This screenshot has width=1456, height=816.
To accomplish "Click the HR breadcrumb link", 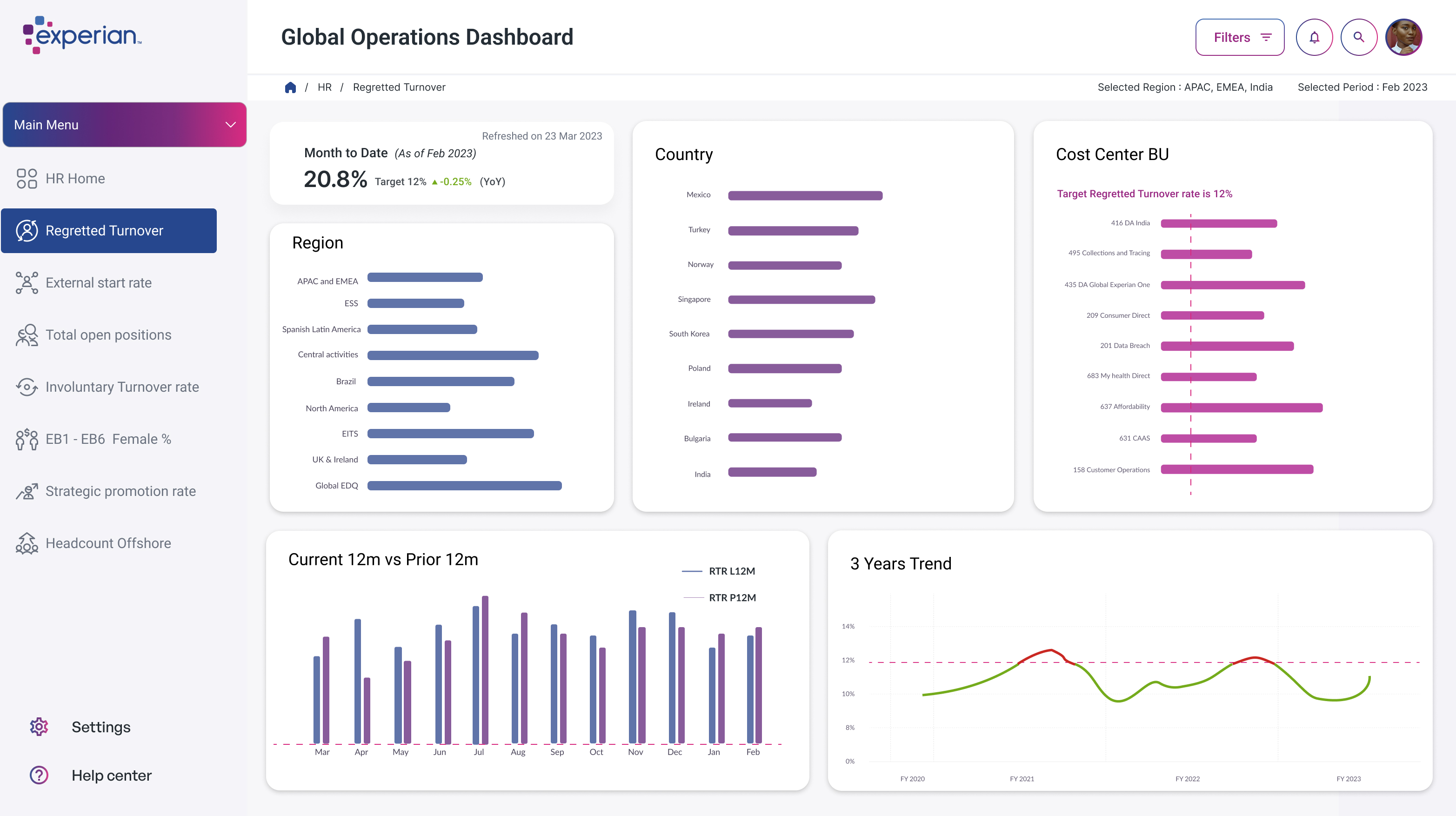I will point(324,87).
